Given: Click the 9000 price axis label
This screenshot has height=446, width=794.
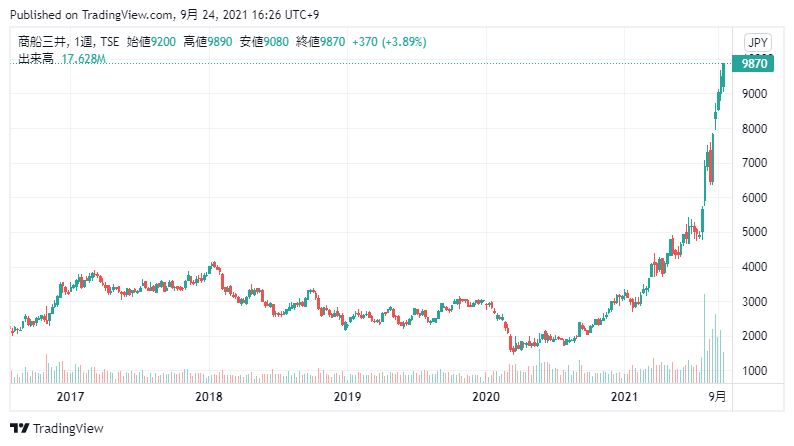Looking at the screenshot, I should (x=755, y=94).
